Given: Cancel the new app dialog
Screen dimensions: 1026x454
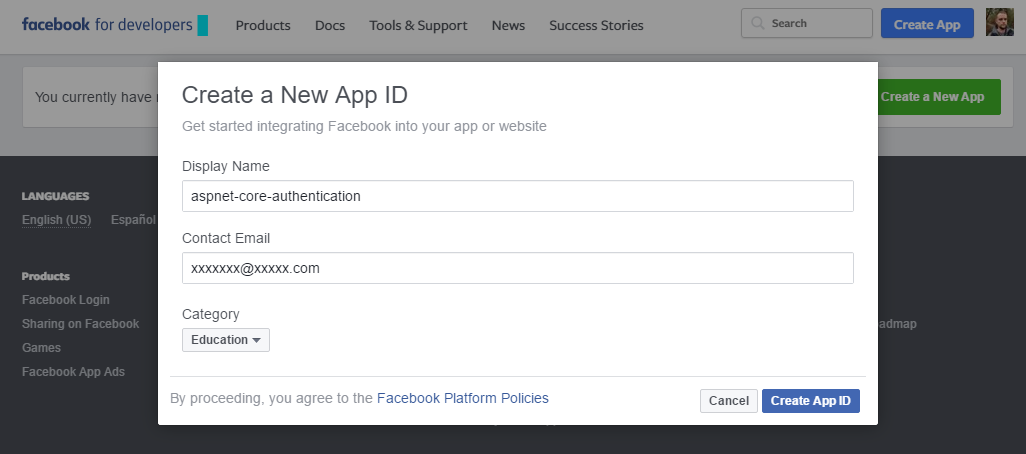Looking at the screenshot, I should coord(728,401).
